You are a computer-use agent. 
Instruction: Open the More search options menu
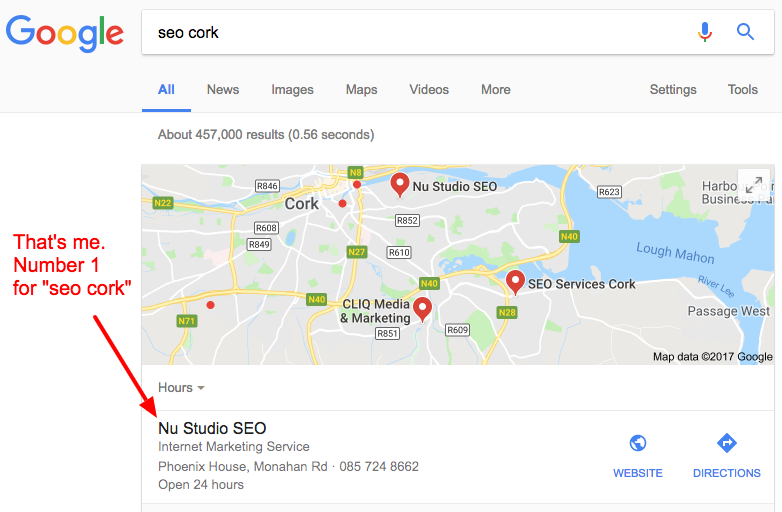(495, 89)
